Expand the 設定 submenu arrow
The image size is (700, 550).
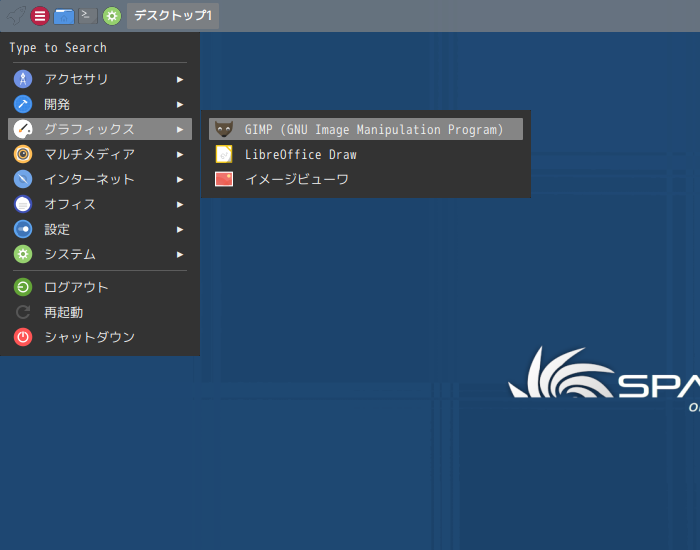180,229
